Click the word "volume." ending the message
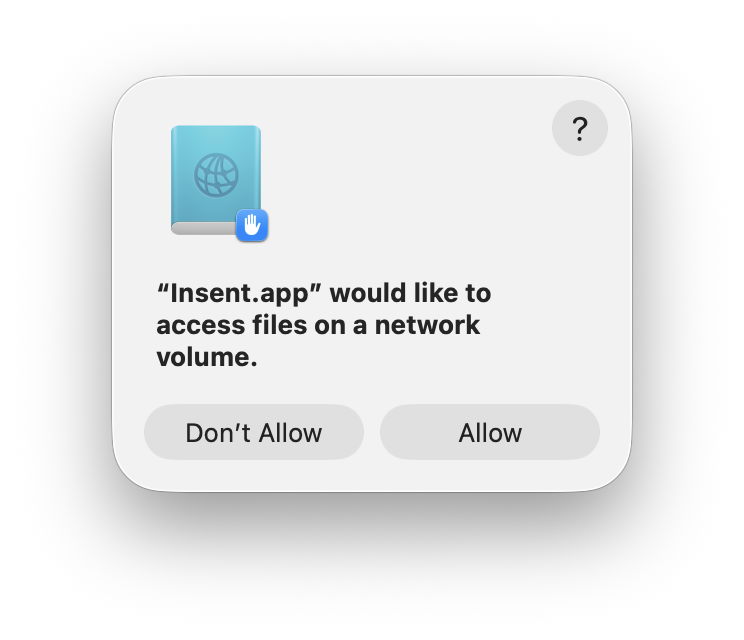Viewport: 744px width, 640px height. point(207,357)
